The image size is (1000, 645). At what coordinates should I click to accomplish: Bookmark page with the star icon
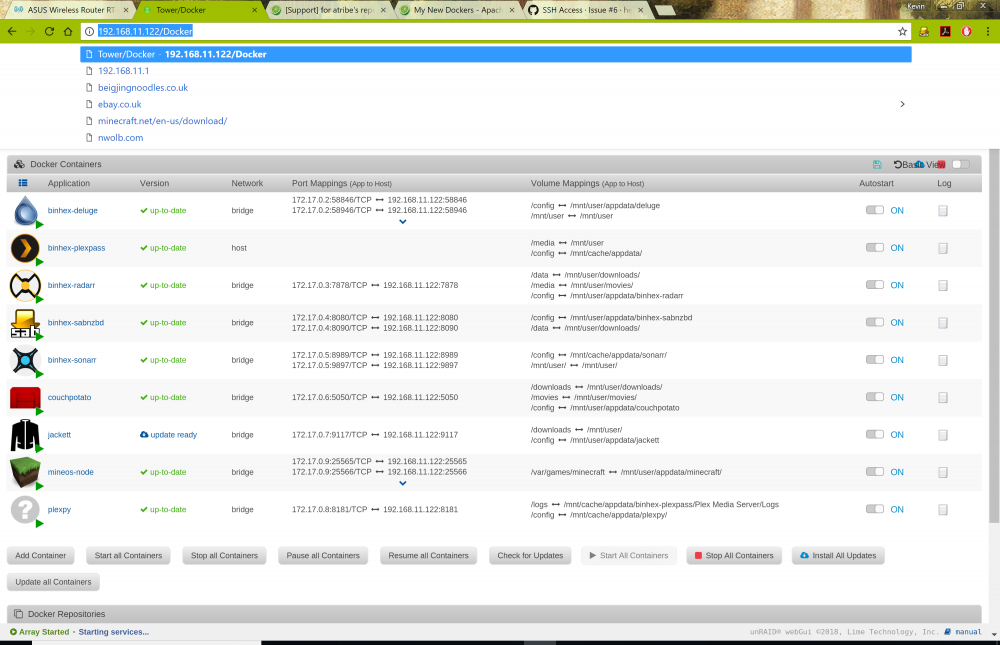click(x=902, y=31)
